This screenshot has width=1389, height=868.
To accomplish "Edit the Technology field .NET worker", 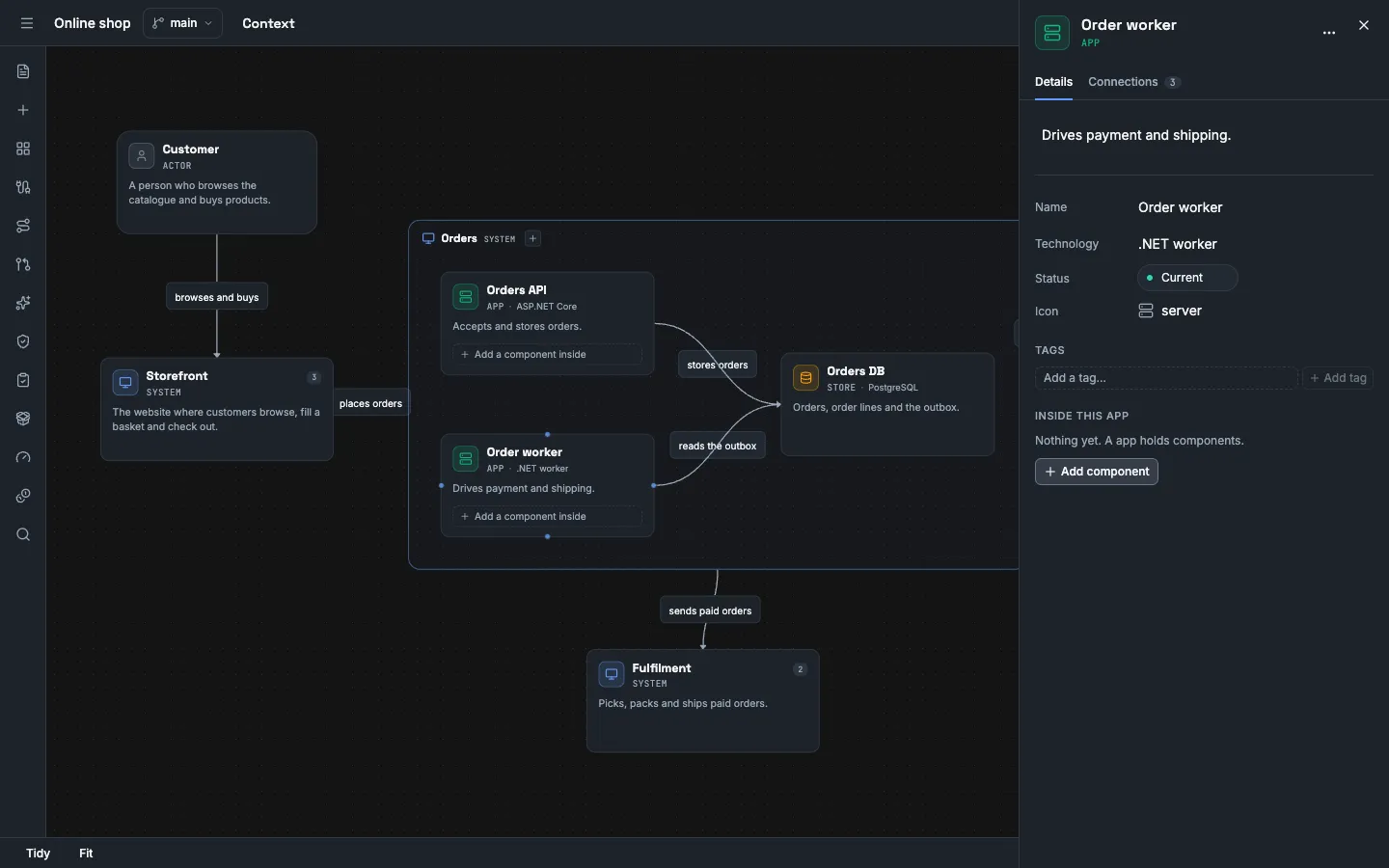I will click(x=1177, y=244).
